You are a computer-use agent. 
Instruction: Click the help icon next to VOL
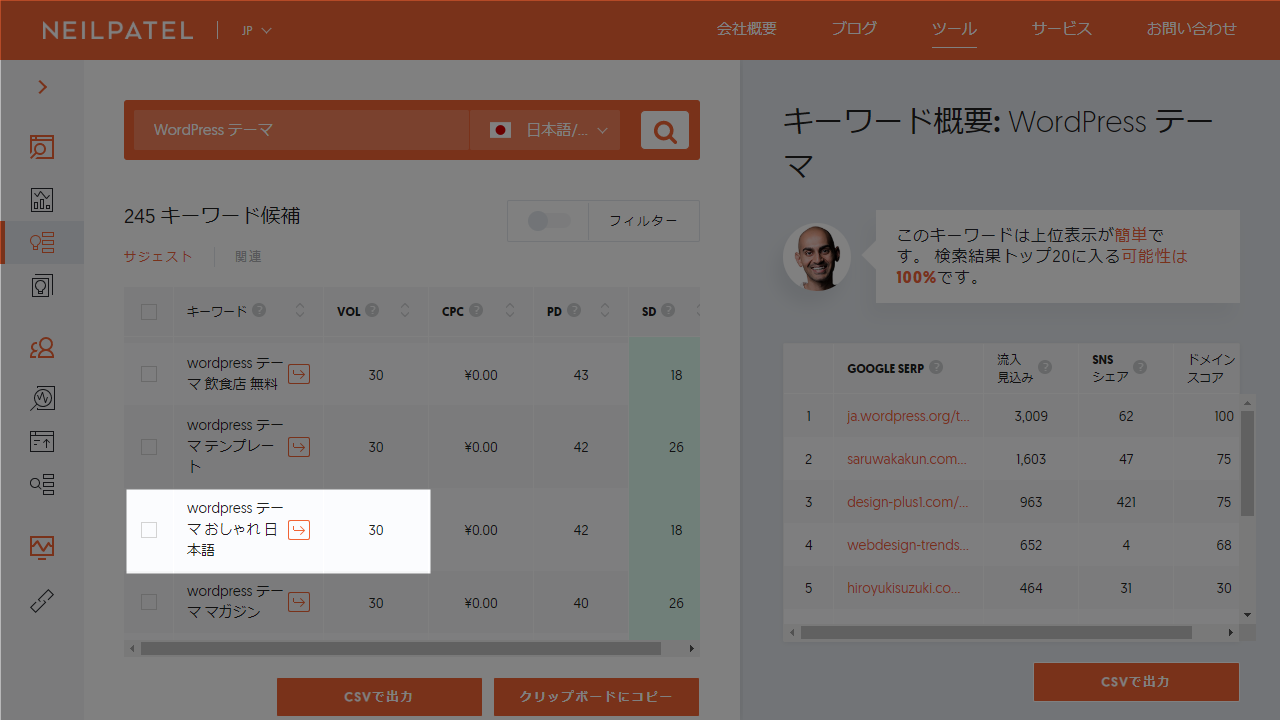pos(372,311)
